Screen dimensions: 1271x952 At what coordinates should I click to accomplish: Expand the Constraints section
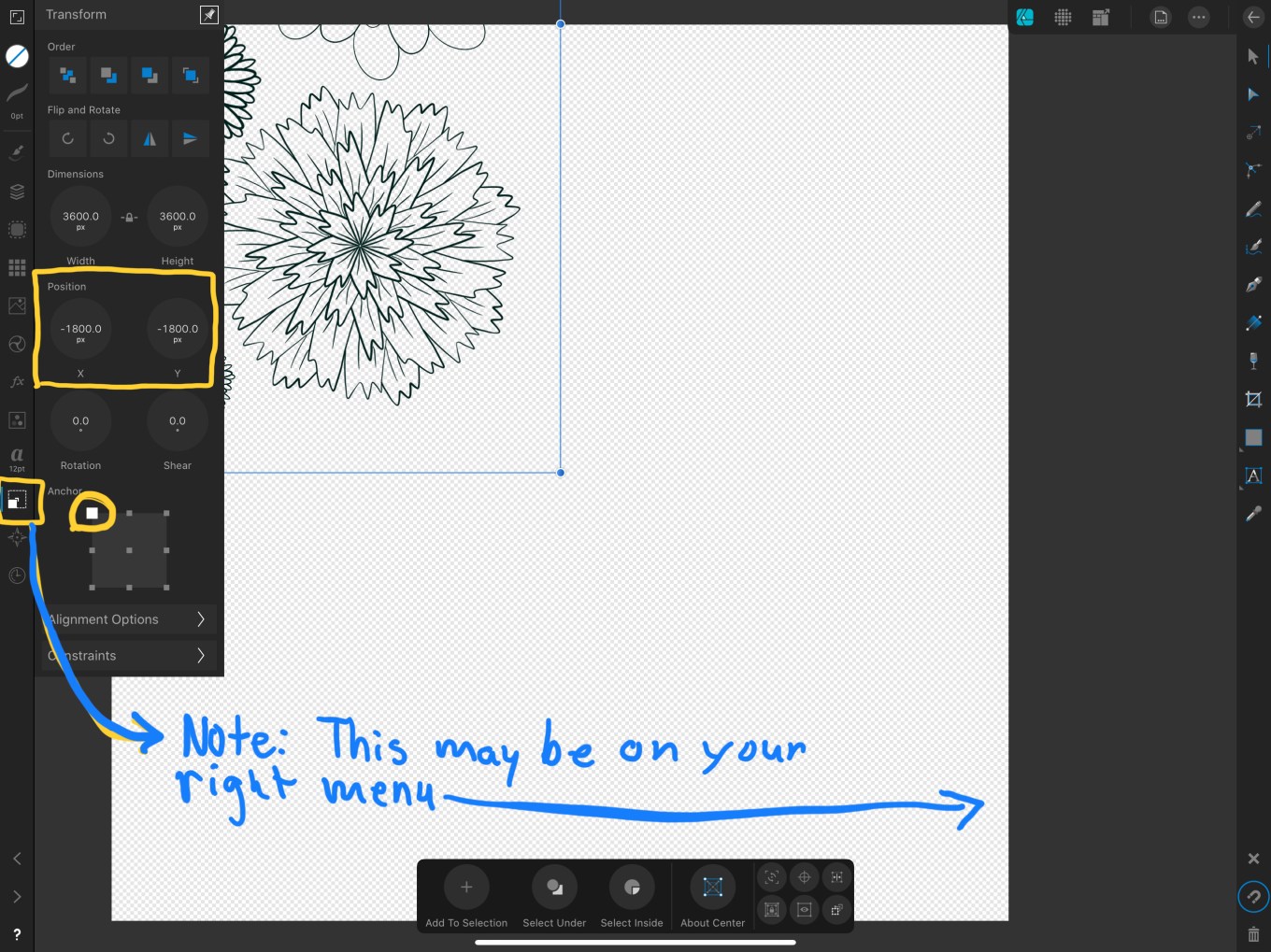(x=129, y=656)
